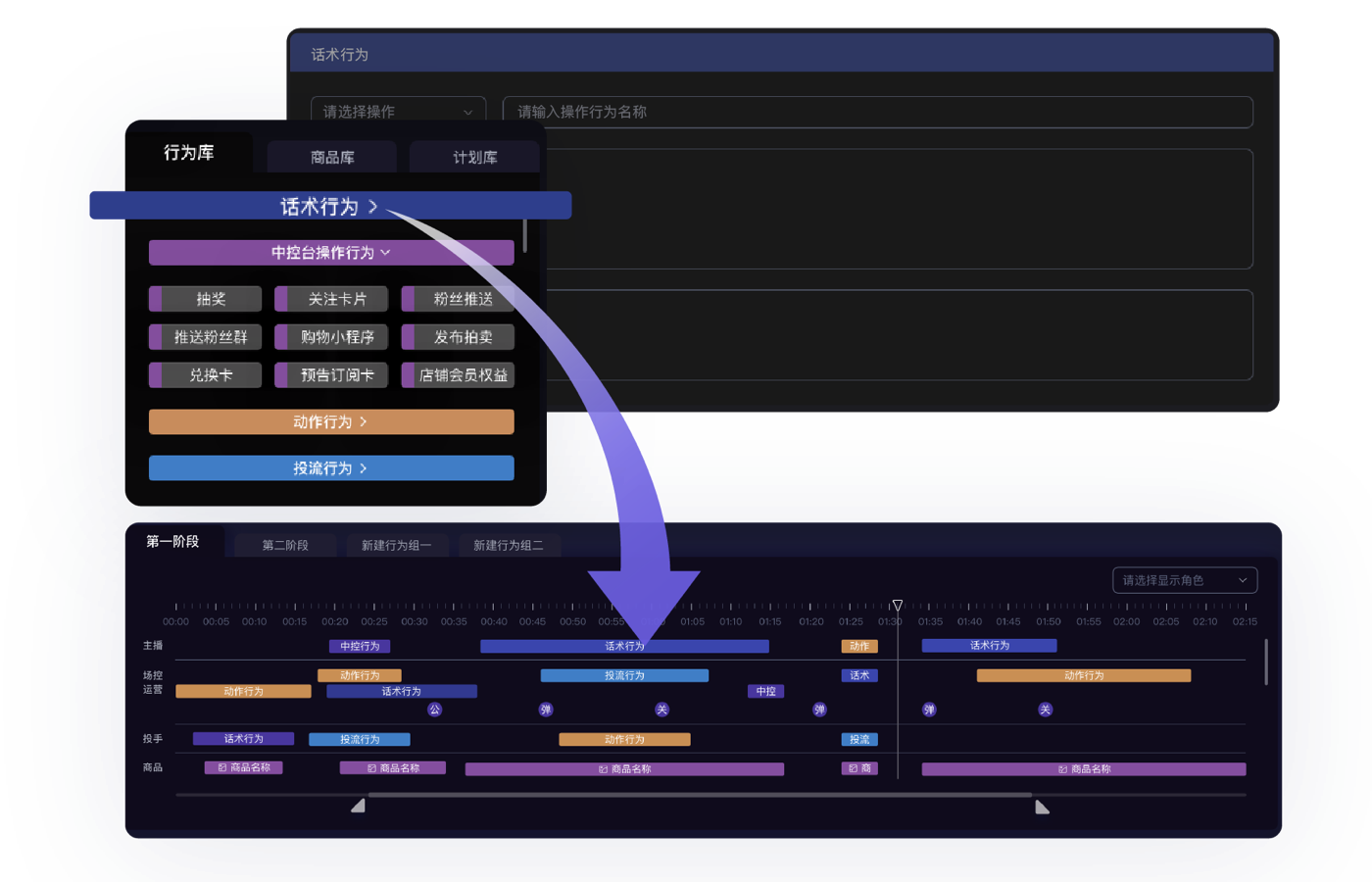The width and height of the screenshot is (1372, 882).
Task: Click the playhead marker on the time ruler
Action: pos(897,606)
